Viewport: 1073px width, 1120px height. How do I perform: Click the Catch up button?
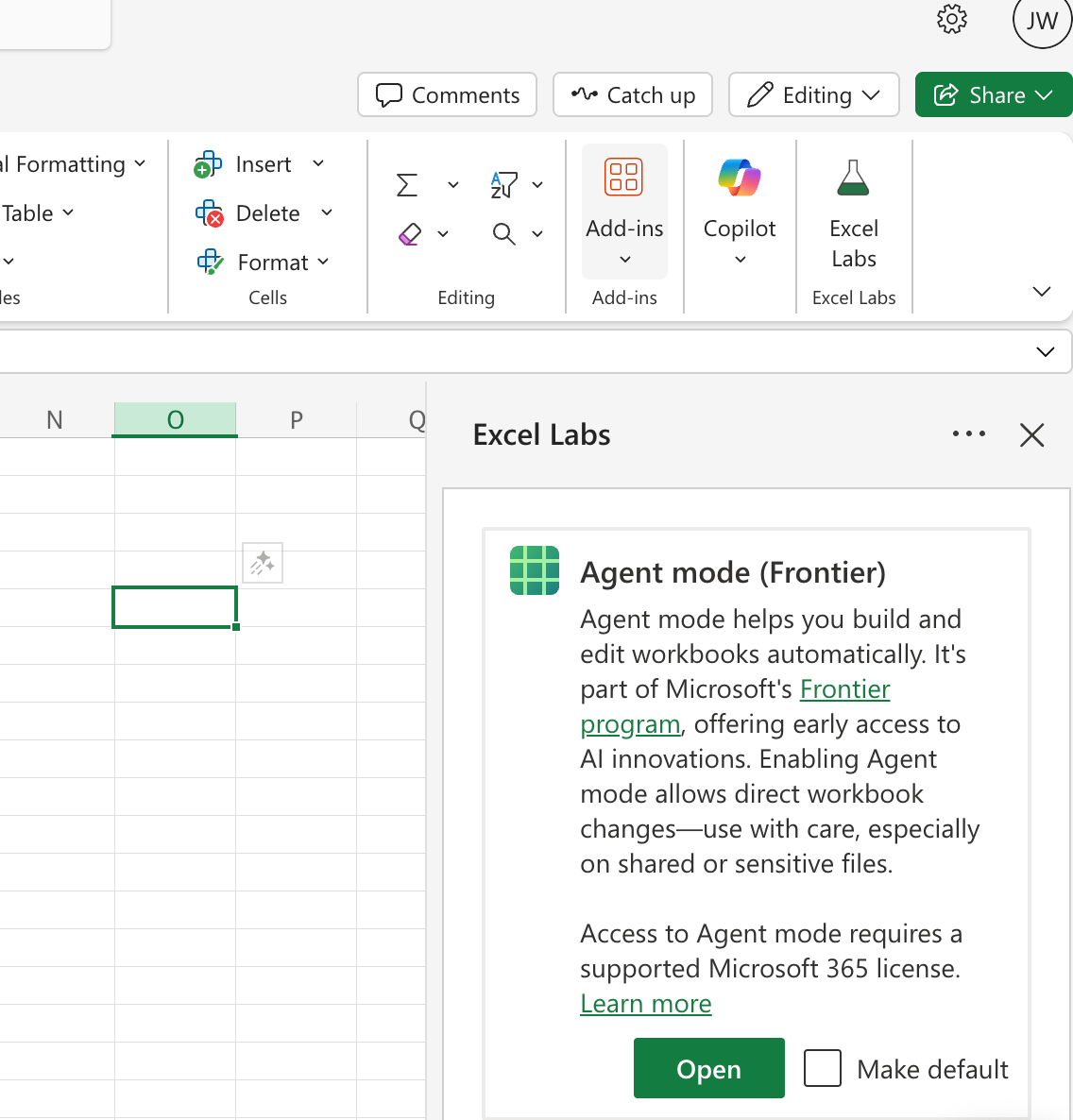pos(633,94)
